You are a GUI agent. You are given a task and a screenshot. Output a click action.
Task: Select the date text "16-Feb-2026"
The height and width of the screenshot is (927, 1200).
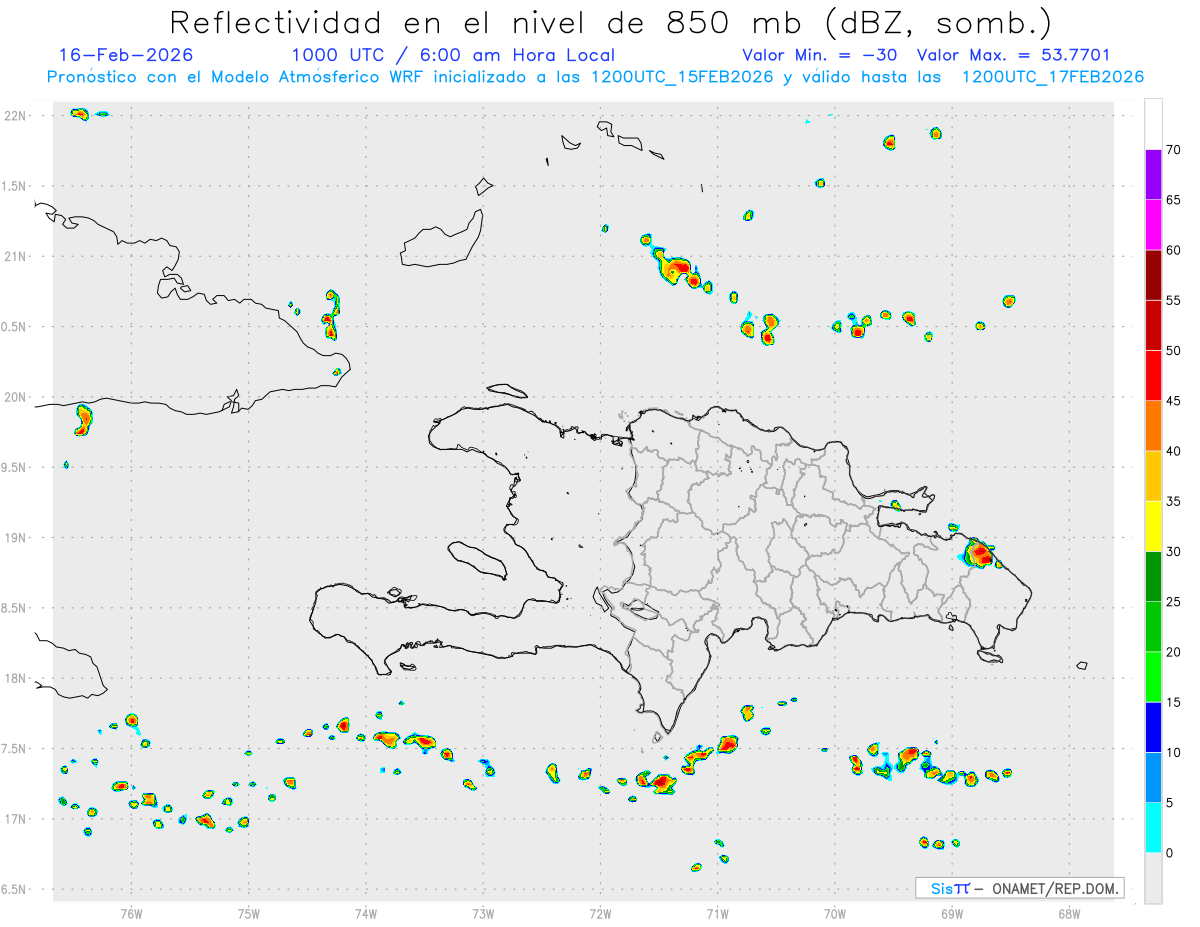point(126,55)
